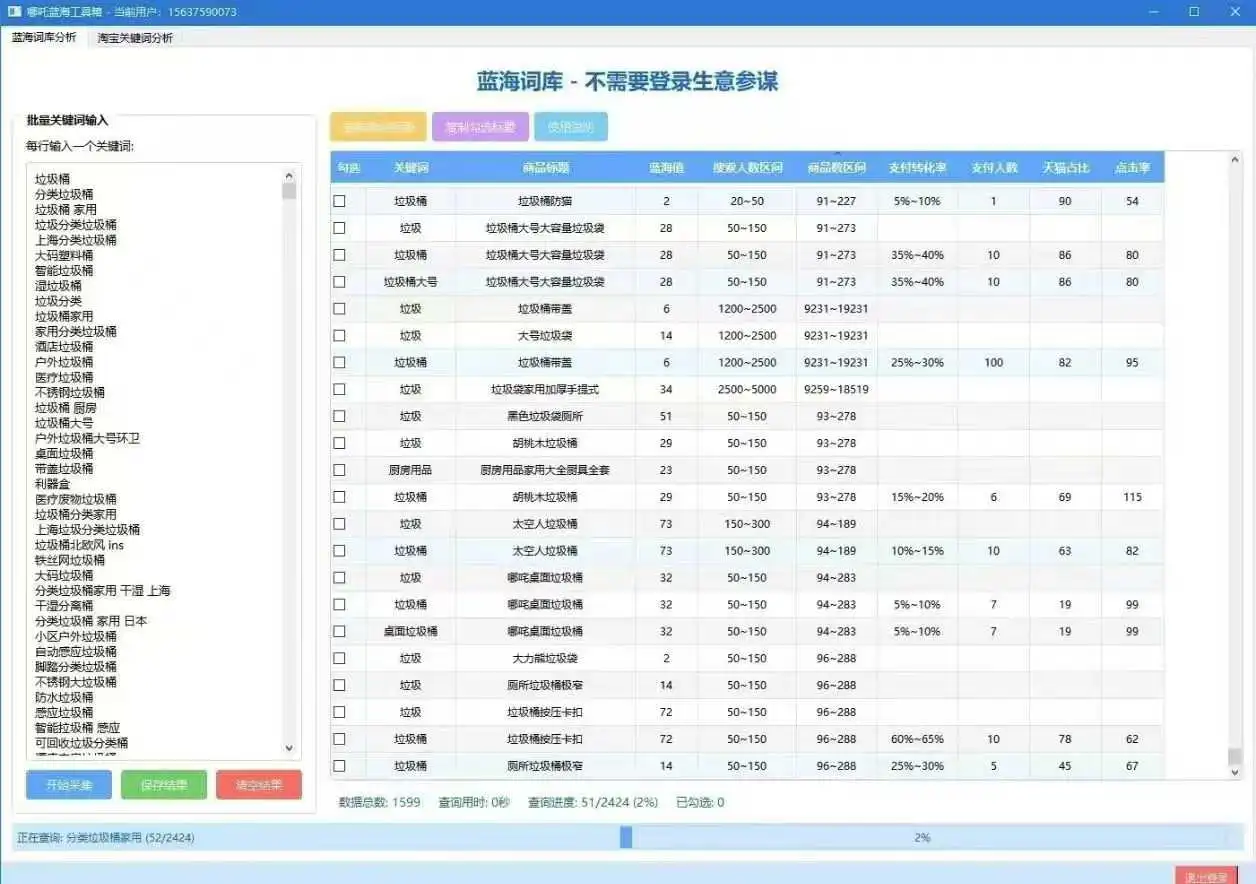
Task: Sort by the 关键词 column header
Action: click(410, 167)
